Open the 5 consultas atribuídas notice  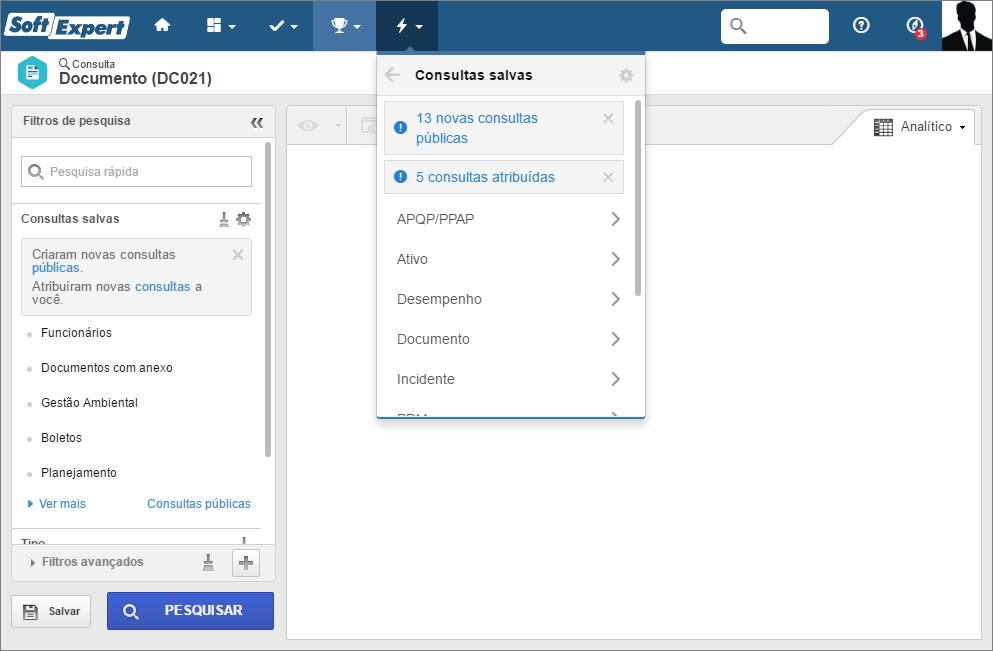pos(485,177)
